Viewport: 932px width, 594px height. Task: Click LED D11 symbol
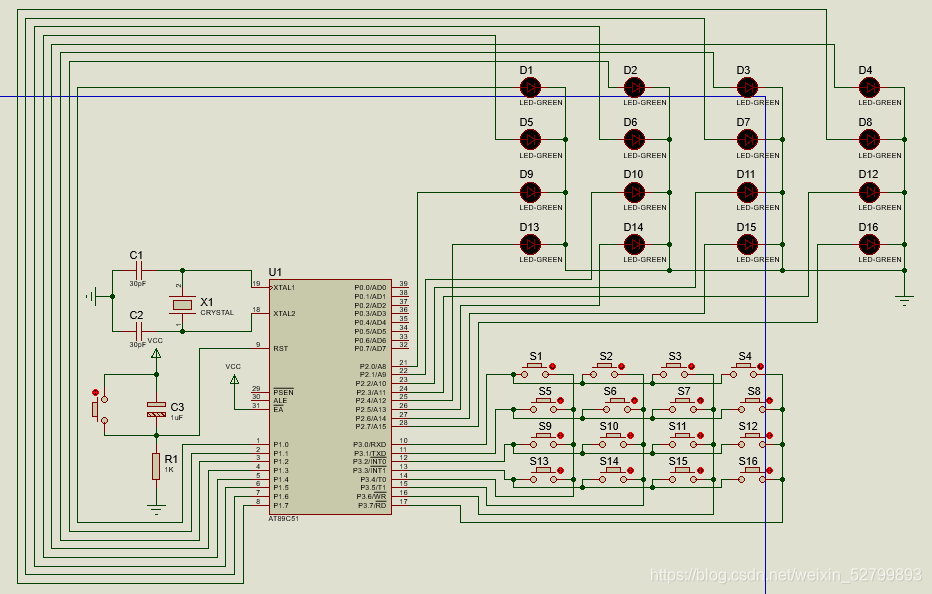747,192
